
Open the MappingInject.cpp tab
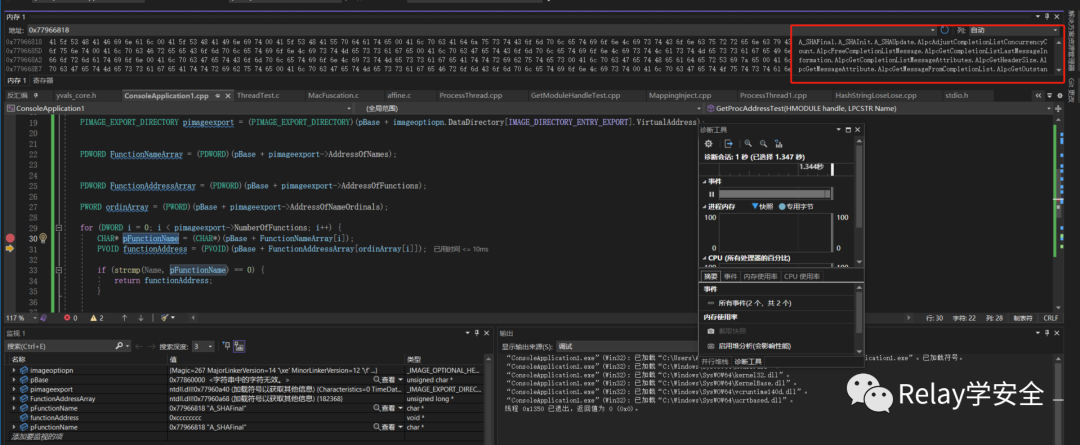[x=680, y=96]
